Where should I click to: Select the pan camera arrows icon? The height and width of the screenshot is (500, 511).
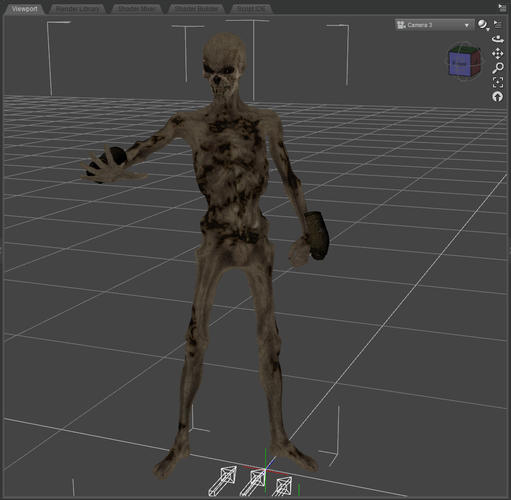coord(498,54)
